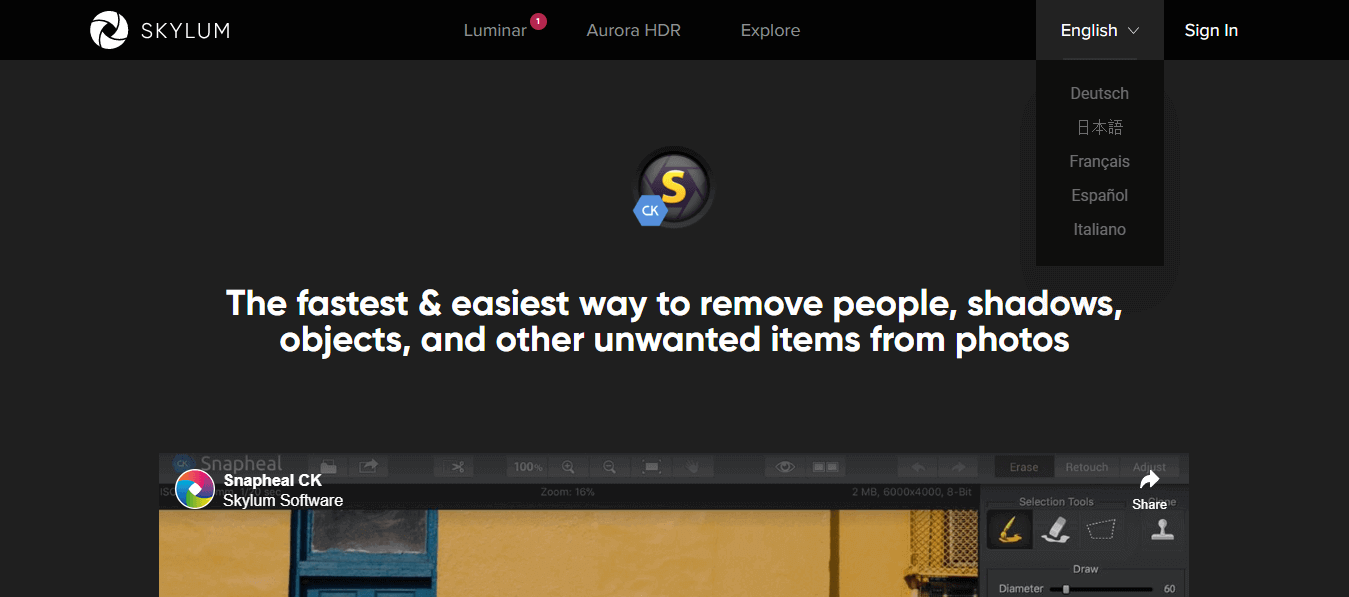Image resolution: width=1349 pixels, height=597 pixels.
Task: Go to the Aurora HDR page
Action: point(633,30)
